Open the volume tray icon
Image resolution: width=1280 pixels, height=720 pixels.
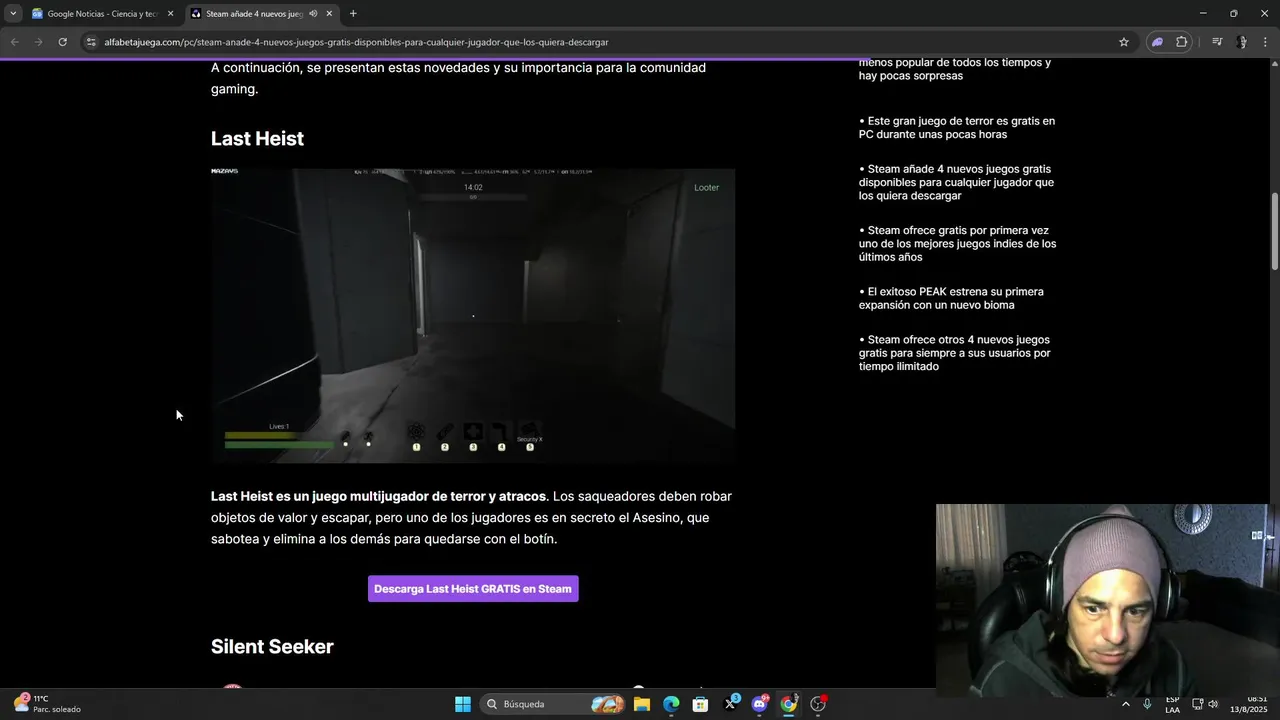1213,704
